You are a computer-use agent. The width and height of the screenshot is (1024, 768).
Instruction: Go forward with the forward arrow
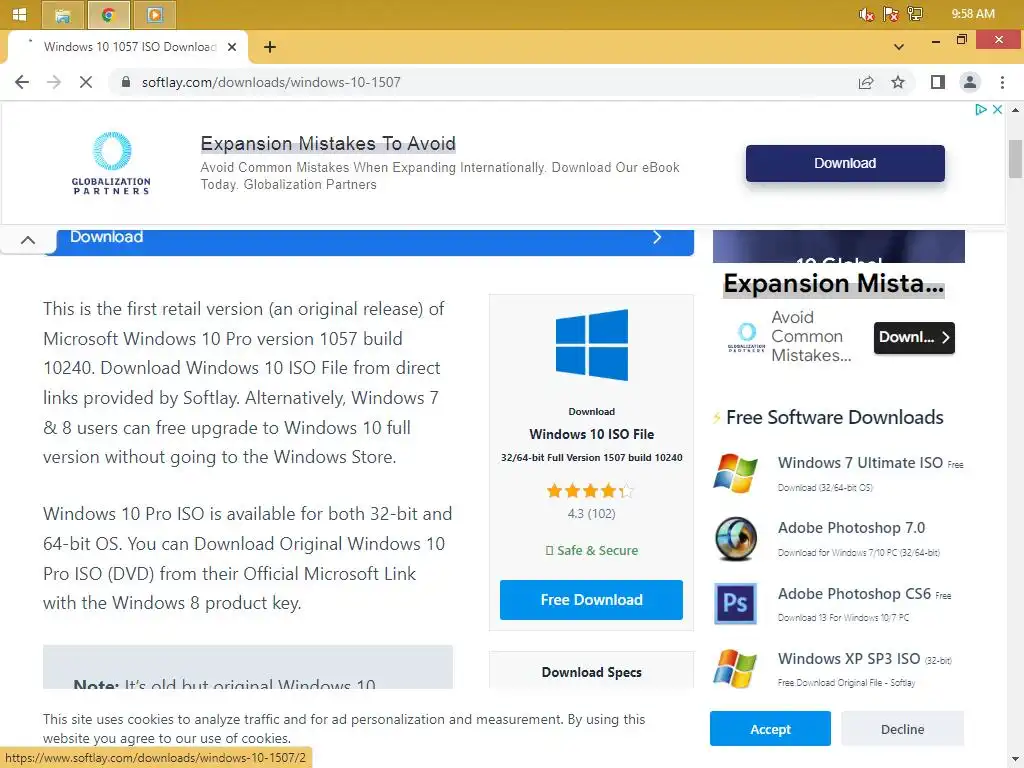point(54,82)
